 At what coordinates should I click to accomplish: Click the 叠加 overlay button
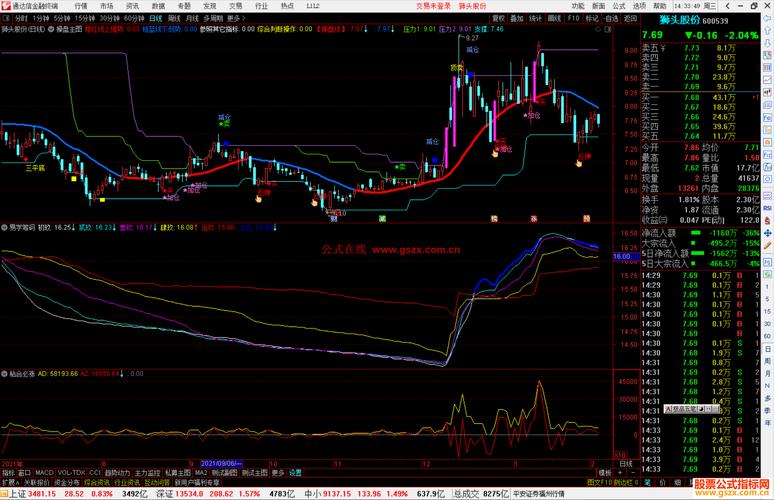(x=517, y=18)
